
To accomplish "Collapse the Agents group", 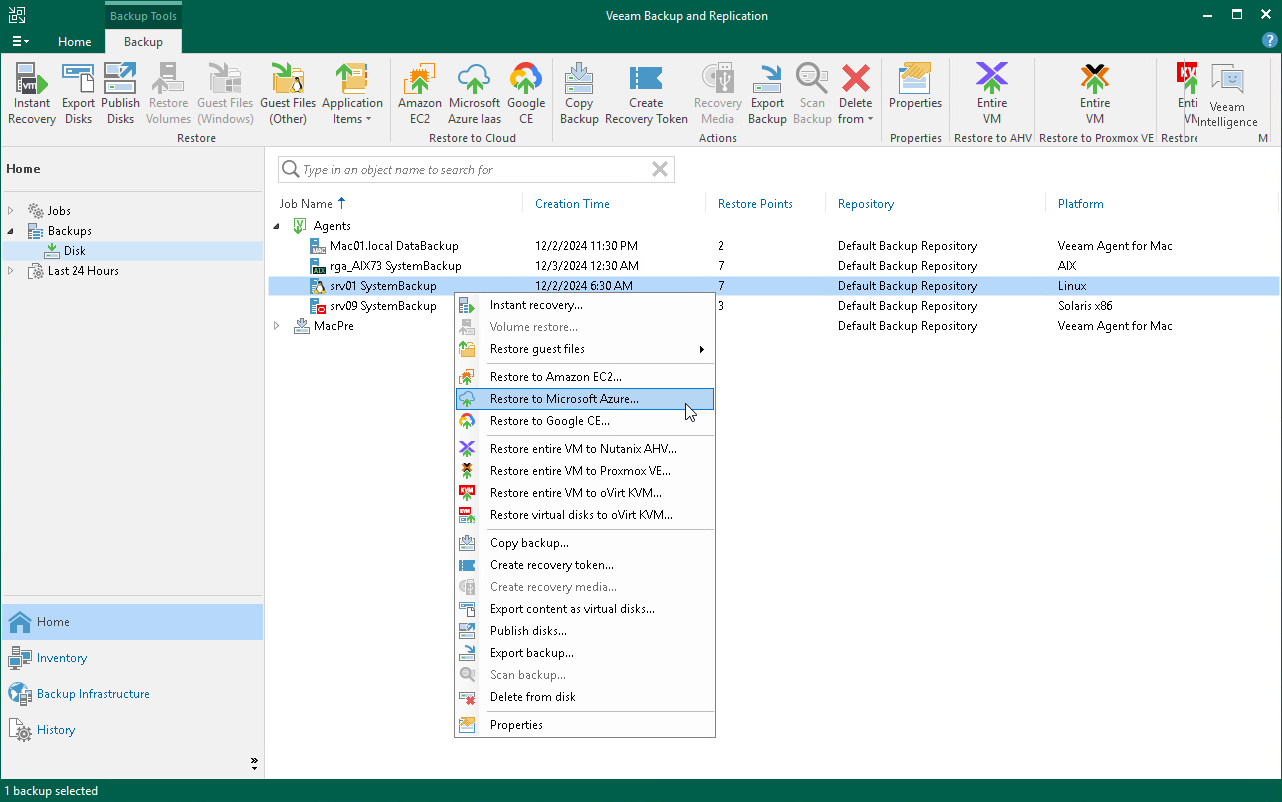I will pyautogui.click(x=277, y=226).
